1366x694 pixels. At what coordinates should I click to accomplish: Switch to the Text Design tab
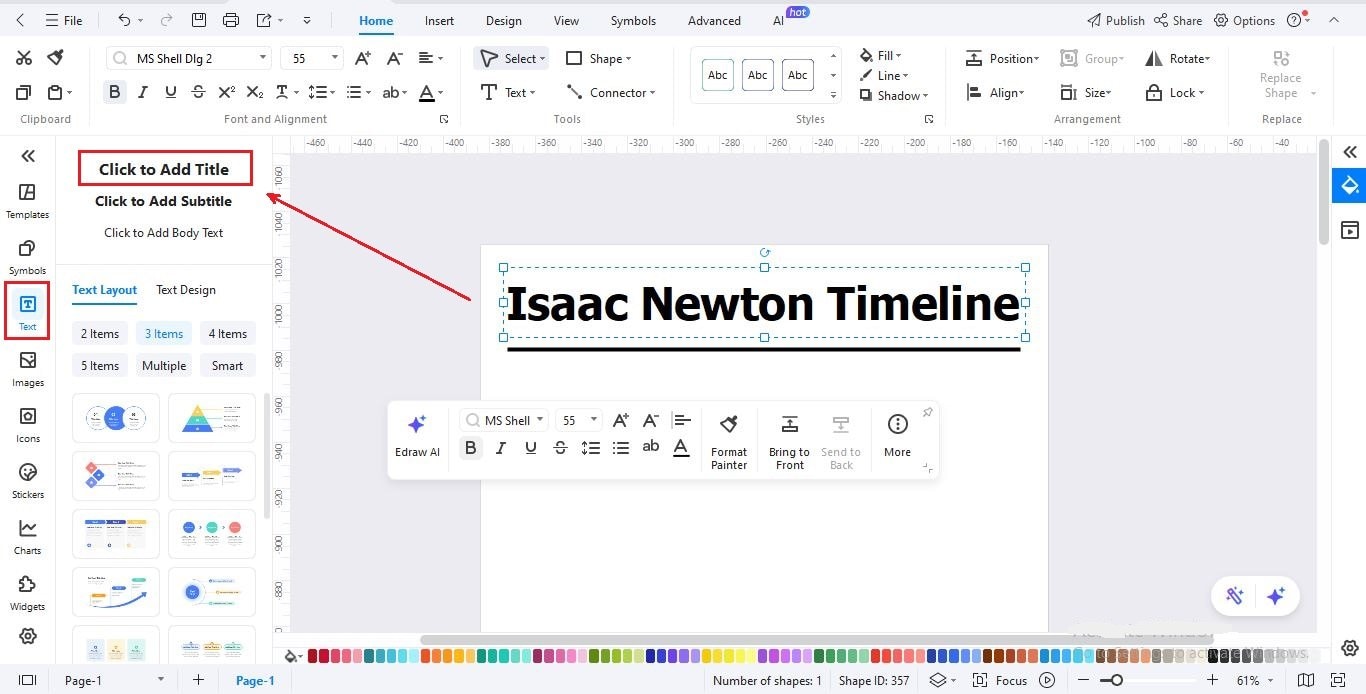(185, 290)
